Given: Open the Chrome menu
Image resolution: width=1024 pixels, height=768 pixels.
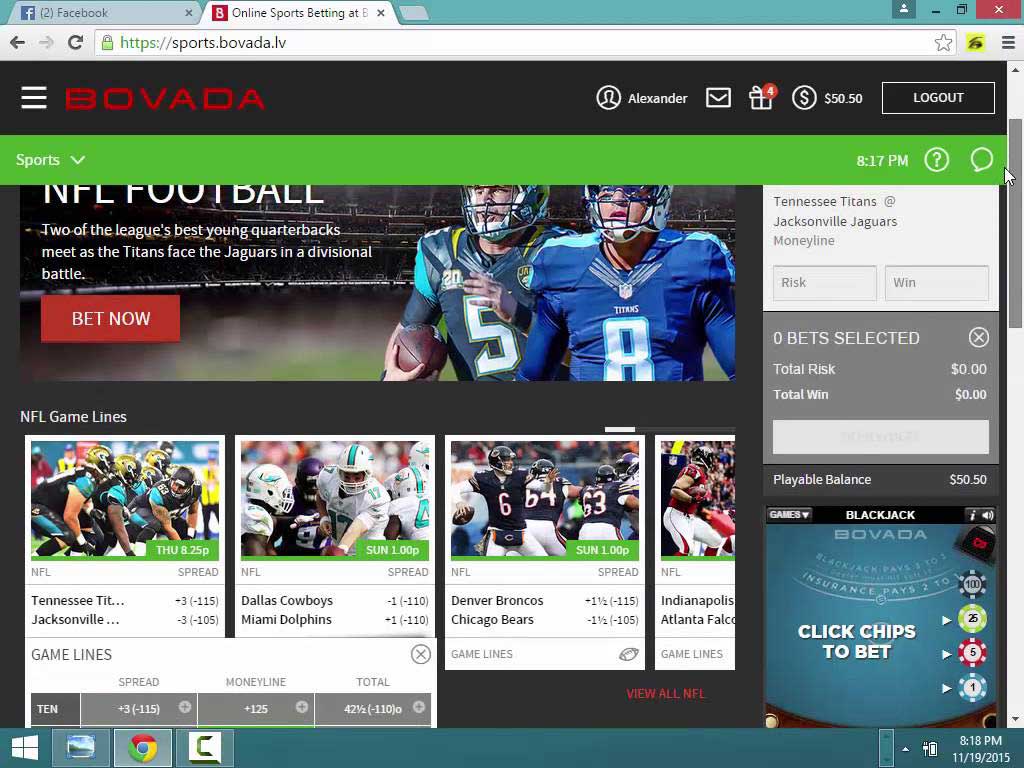Looking at the screenshot, I should tap(1008, 43).
